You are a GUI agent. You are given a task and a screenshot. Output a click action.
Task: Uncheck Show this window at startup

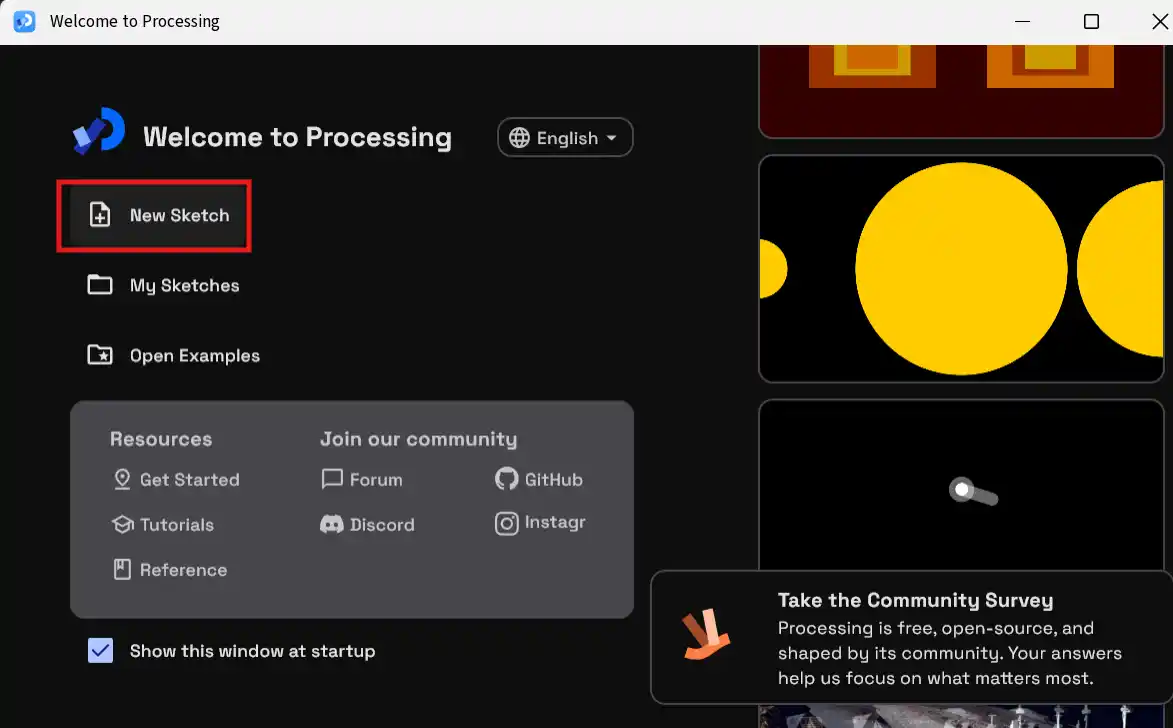click(x=100, y=650)
